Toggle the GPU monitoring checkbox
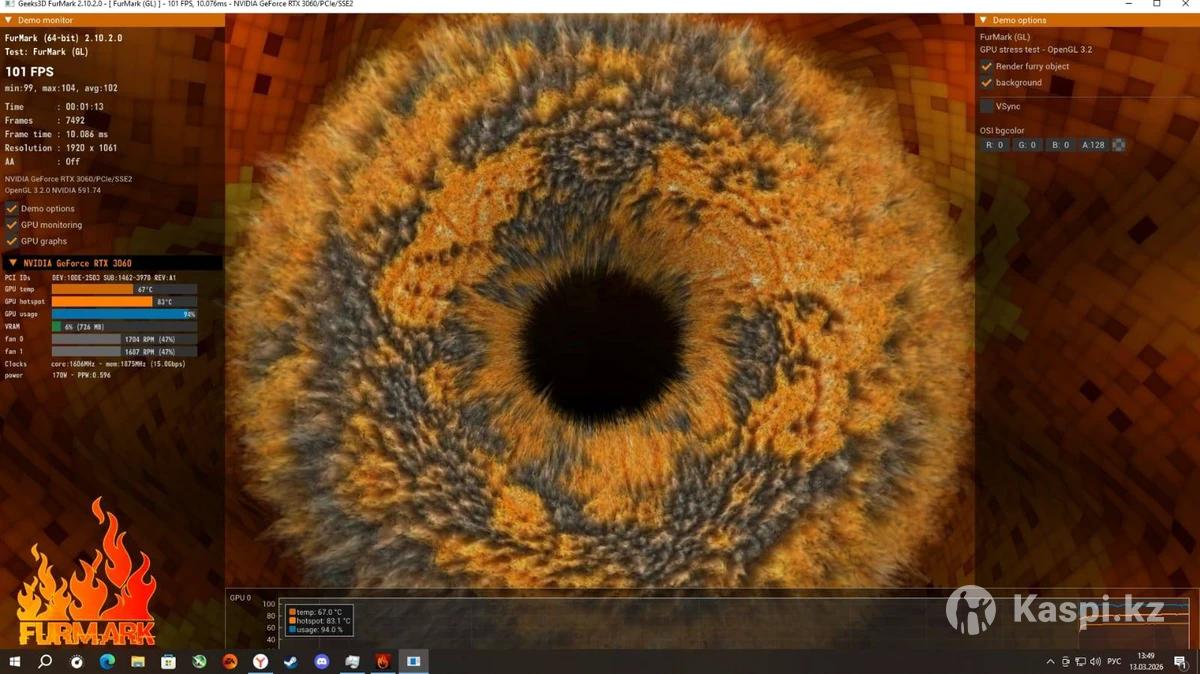Screen dimensions: 1200x674 coord(12,225)
